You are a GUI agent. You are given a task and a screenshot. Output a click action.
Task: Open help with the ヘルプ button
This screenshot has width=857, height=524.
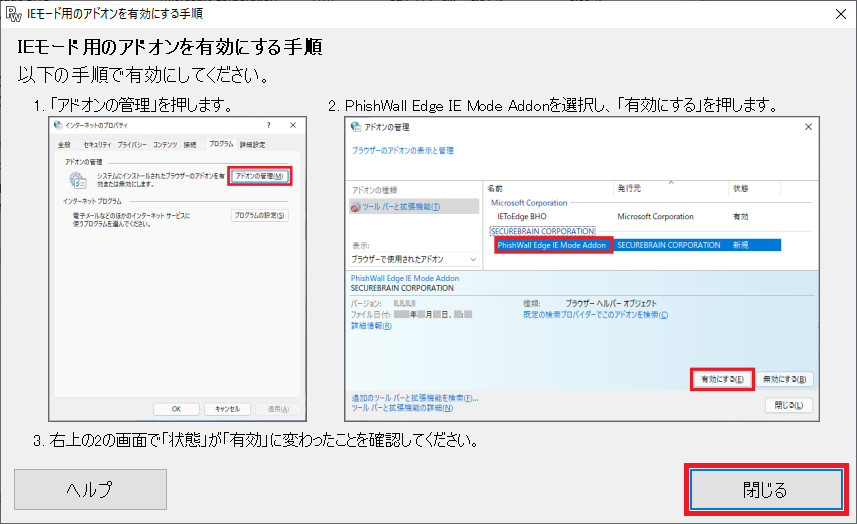pyautogui.click(x=90, y=490)
